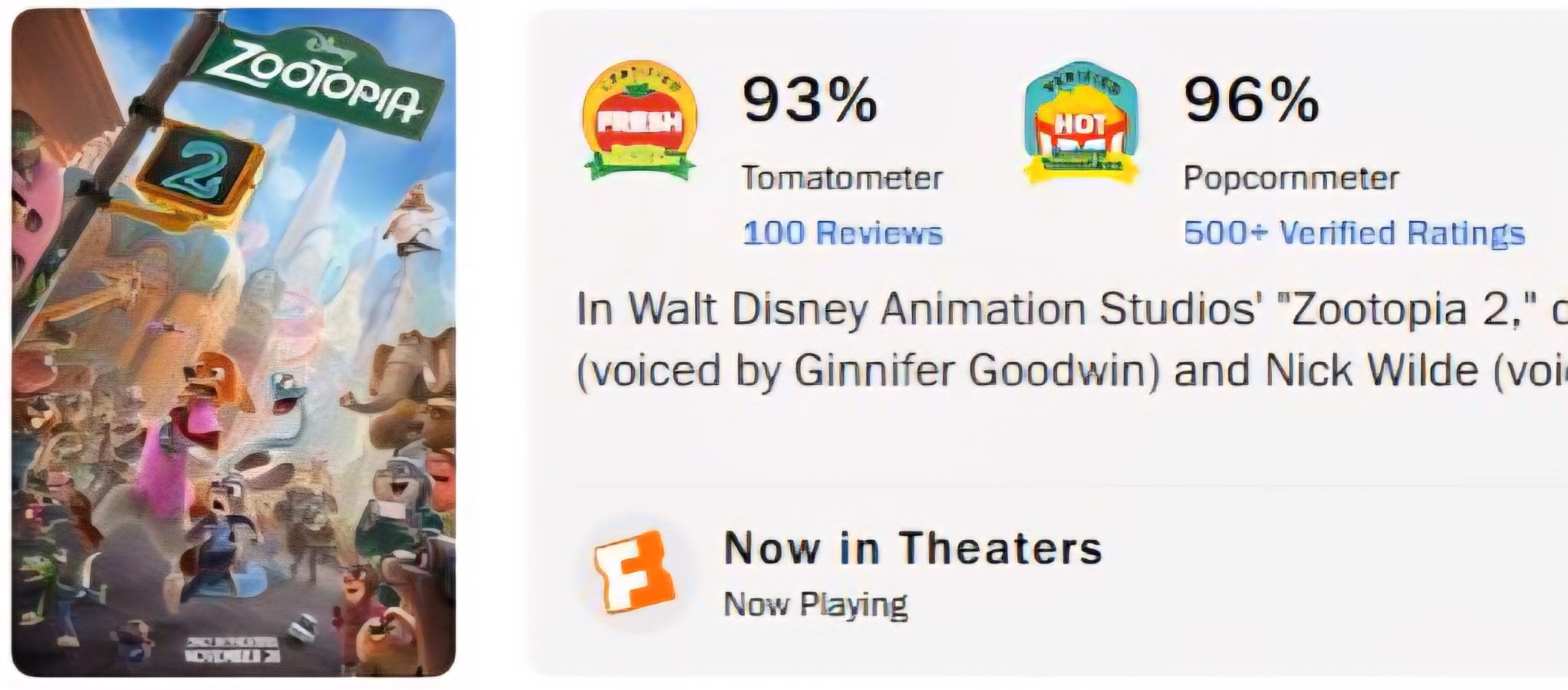Click the Certified Fresh tomato badge
1568x690 pixels.
point(640,120)
